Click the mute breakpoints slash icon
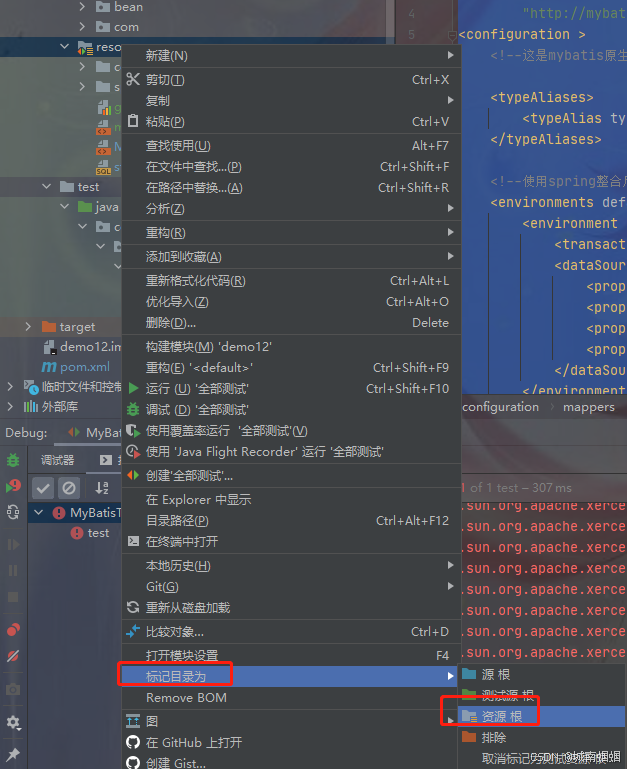This screenshot has height=769, width=627. (13, 656)
